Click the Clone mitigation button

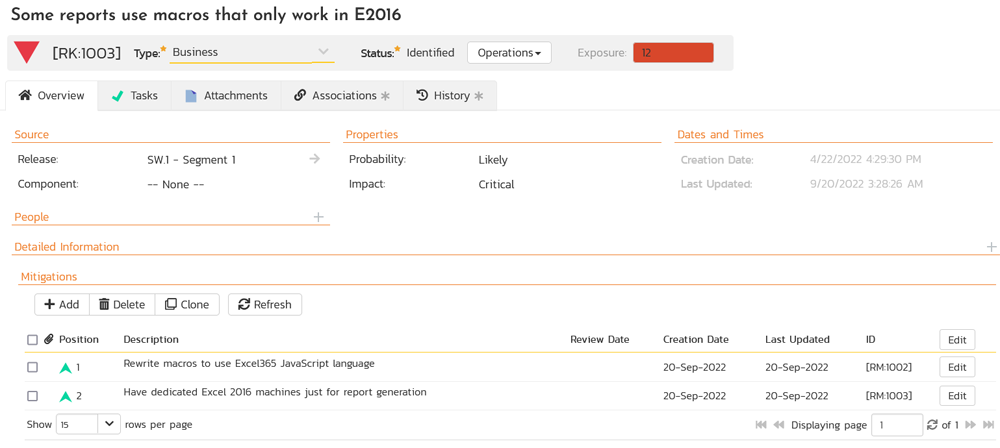pos(187,304)
